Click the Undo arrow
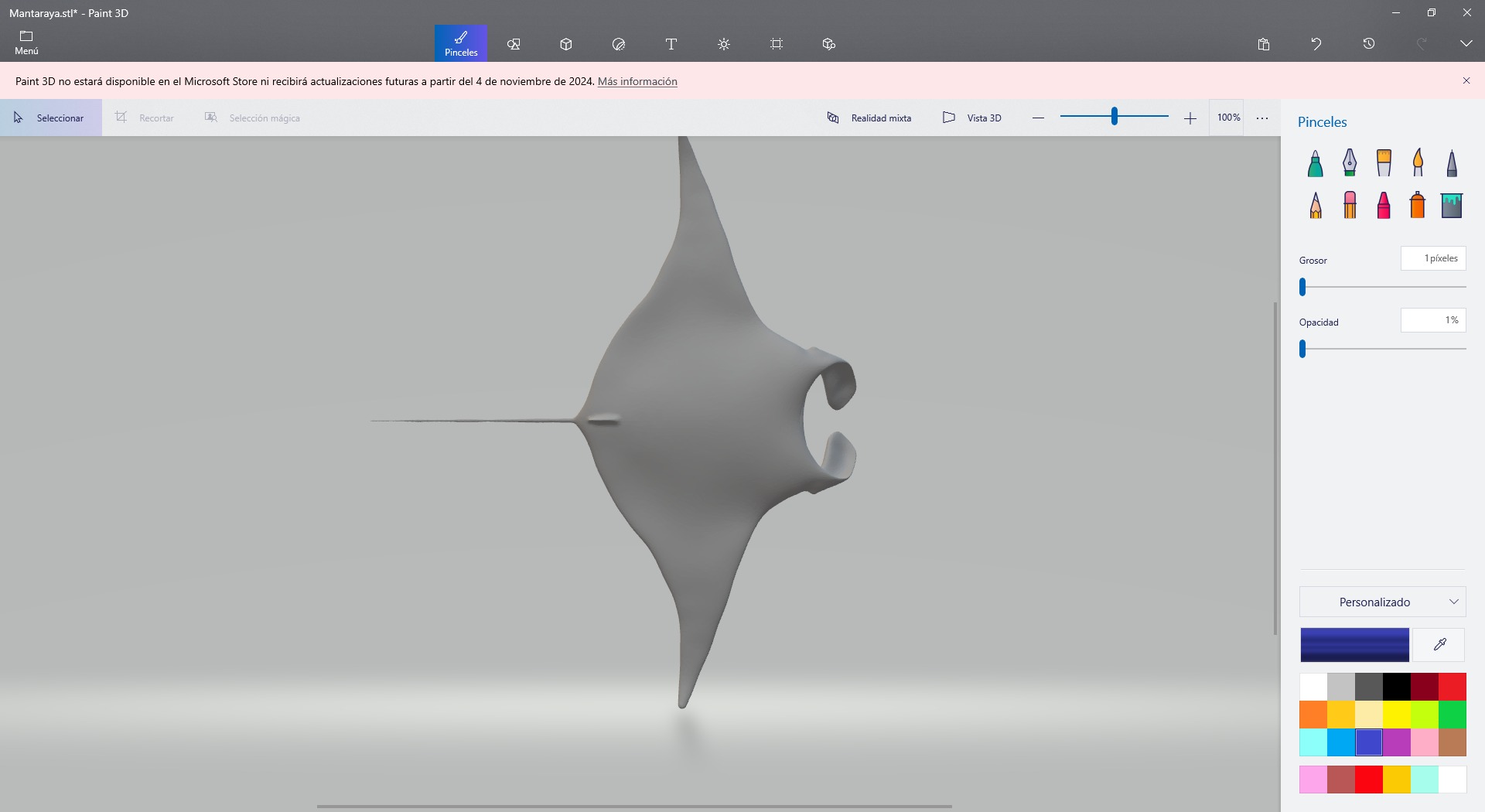Image resolution: width=1485 pixels, height=812 pixels. [x=1316, y=44]
